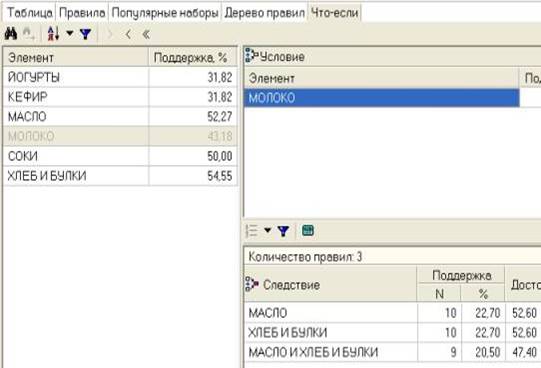The image size is (541, 368).
Task: Click the single left chevron button
Action: coord(128,34)
